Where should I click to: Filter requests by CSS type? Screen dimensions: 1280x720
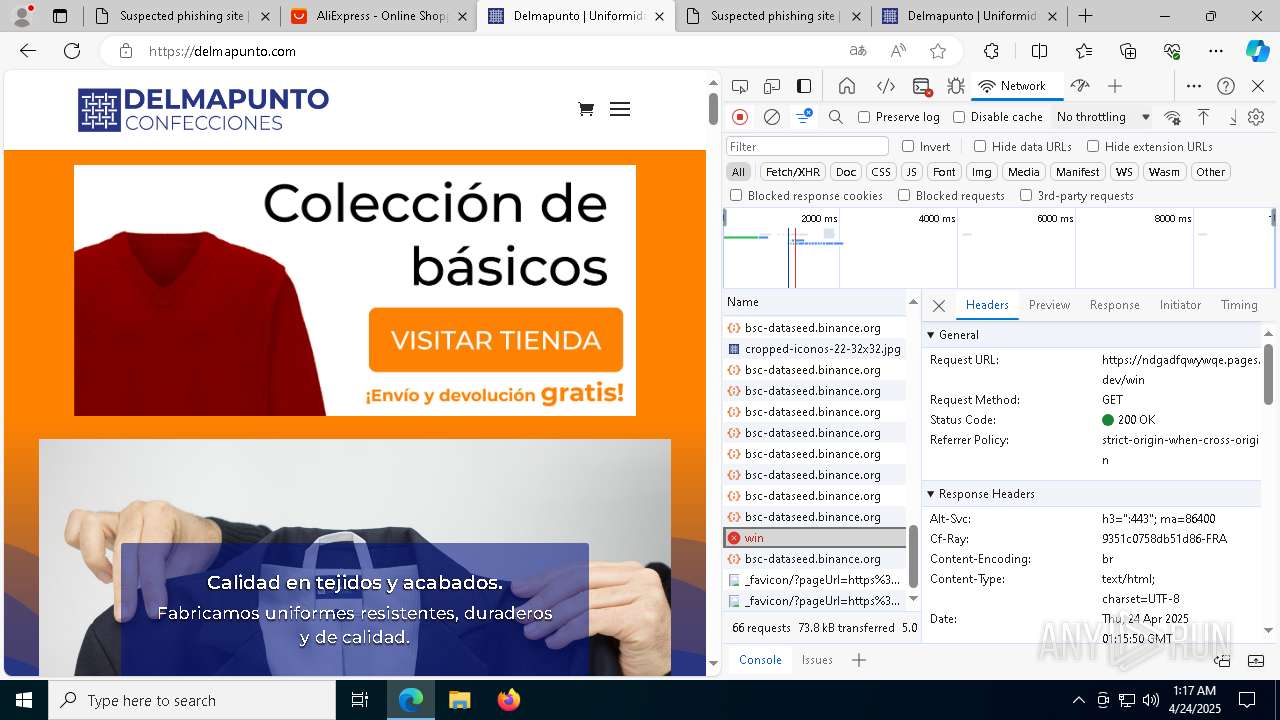[x=880, y=172]
